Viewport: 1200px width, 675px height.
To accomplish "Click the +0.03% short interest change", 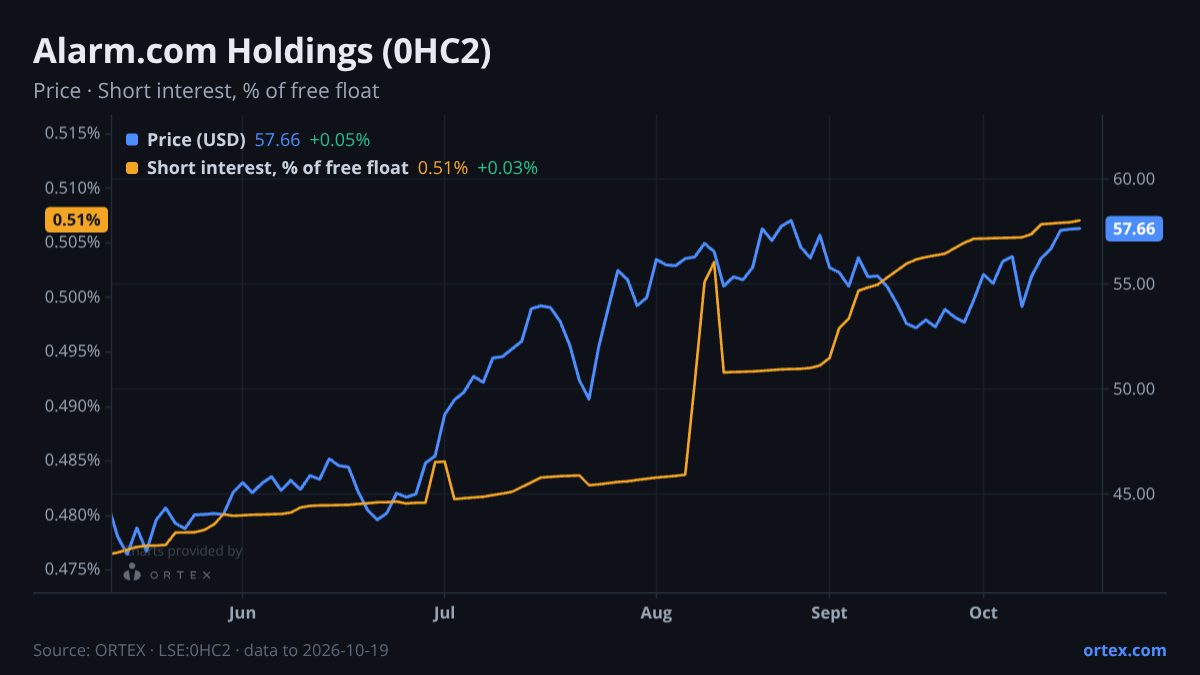I will pyautogui.click(x=507, y=168).
